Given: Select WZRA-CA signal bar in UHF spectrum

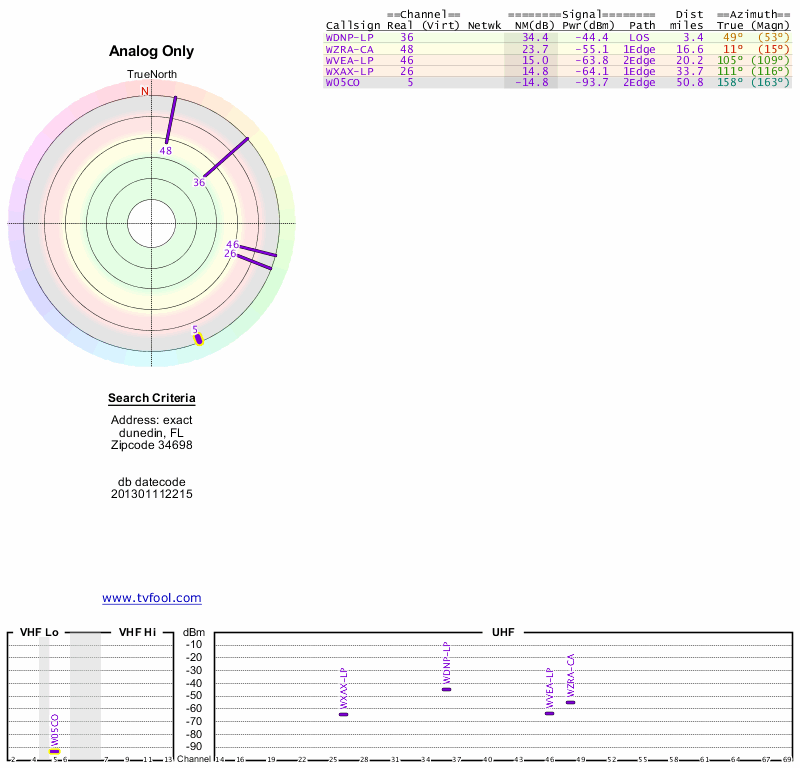Looking at the screenshot, I should tap(570, 702).
